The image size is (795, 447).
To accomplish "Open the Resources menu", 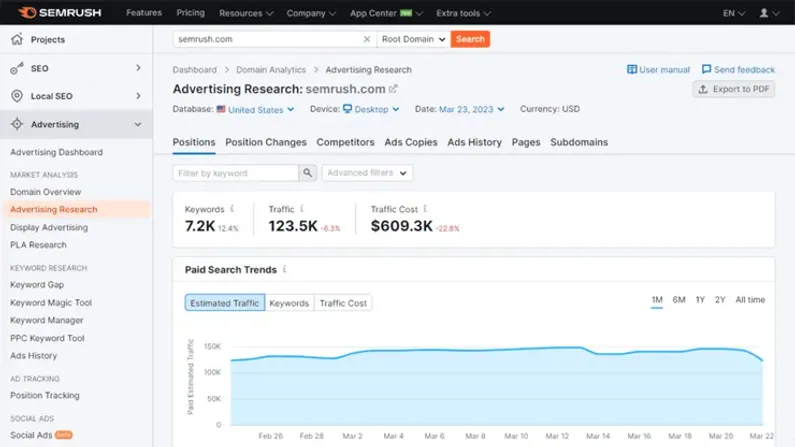I will tap(246, 13).
